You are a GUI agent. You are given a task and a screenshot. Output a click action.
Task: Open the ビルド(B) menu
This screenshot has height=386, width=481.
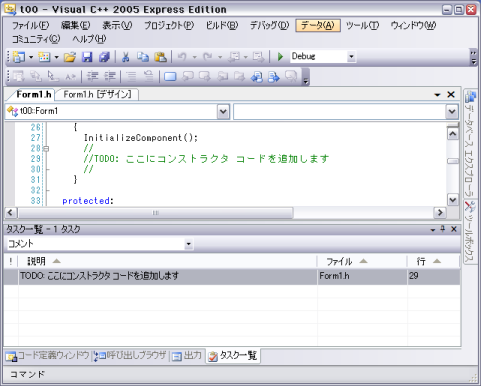pyautogui.click(x=222, y=25)
